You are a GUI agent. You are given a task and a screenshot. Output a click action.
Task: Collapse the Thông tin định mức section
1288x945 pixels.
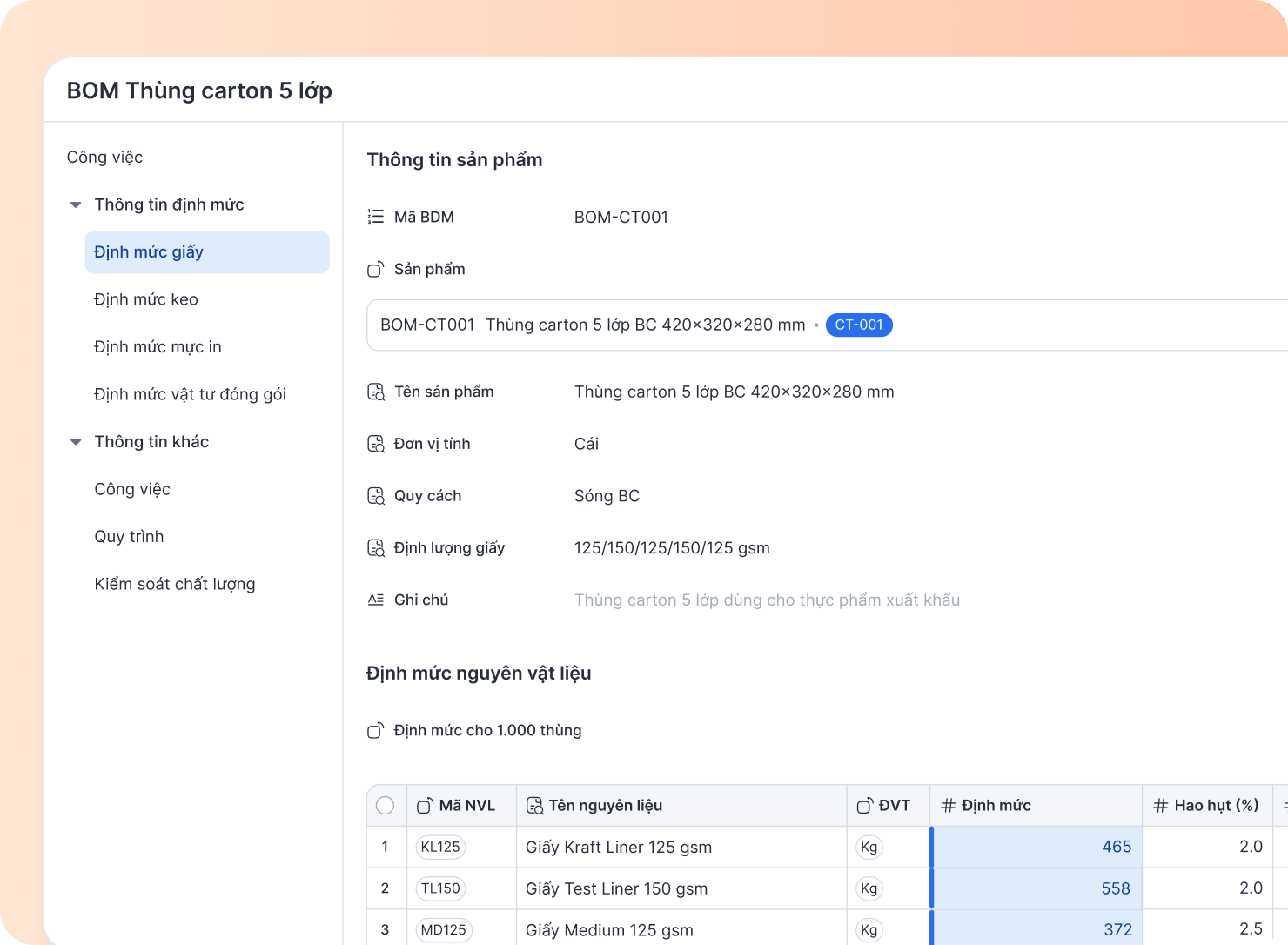(x=76, y=205)
